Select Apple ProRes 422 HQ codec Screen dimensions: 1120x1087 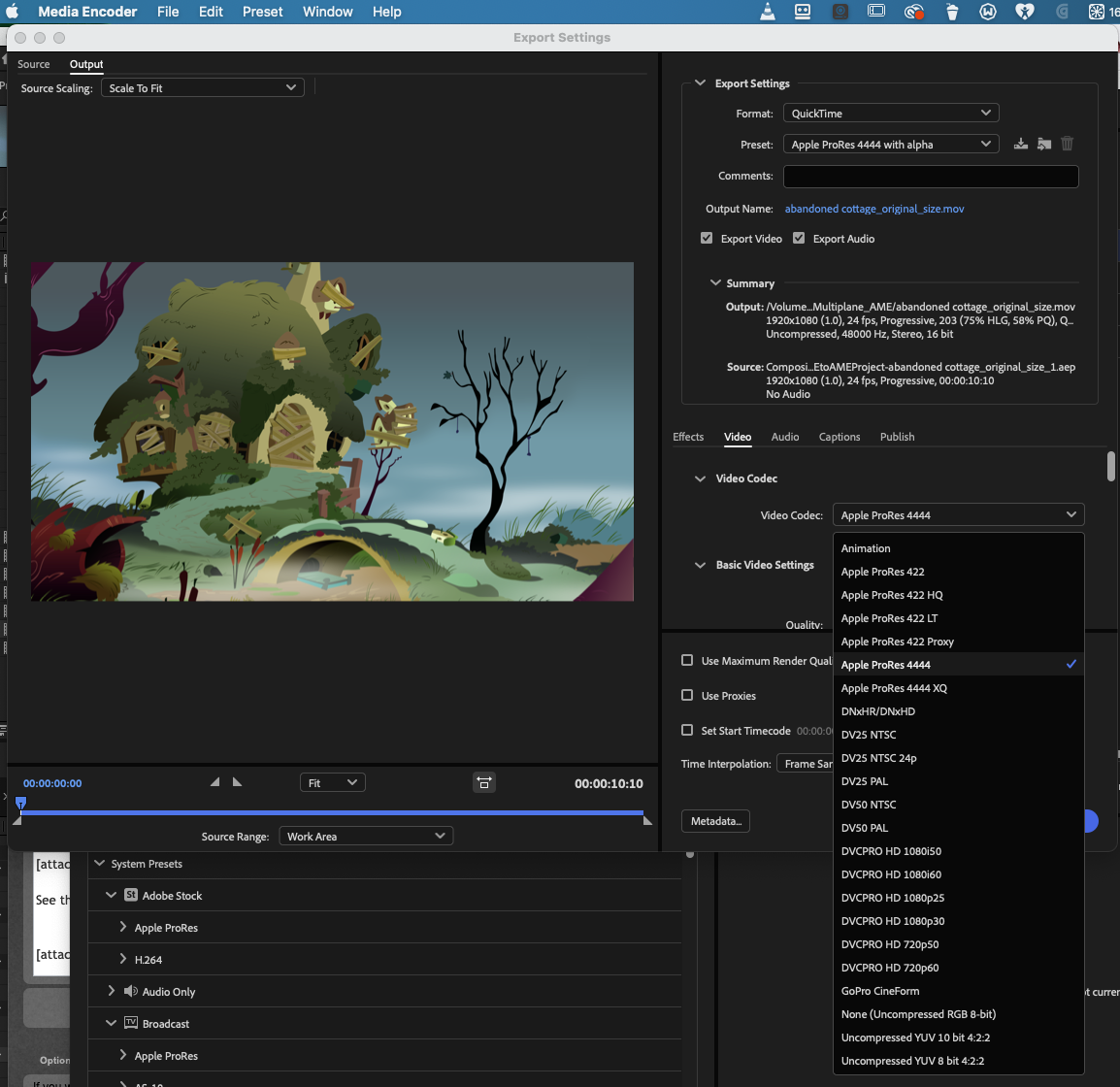(x=959, y=595)
